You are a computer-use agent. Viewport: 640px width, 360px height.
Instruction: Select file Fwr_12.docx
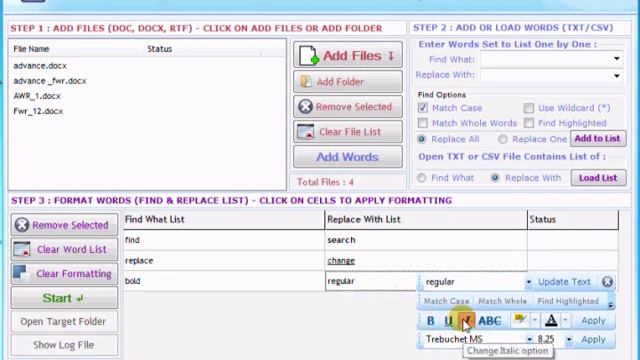tap(38, 111)
